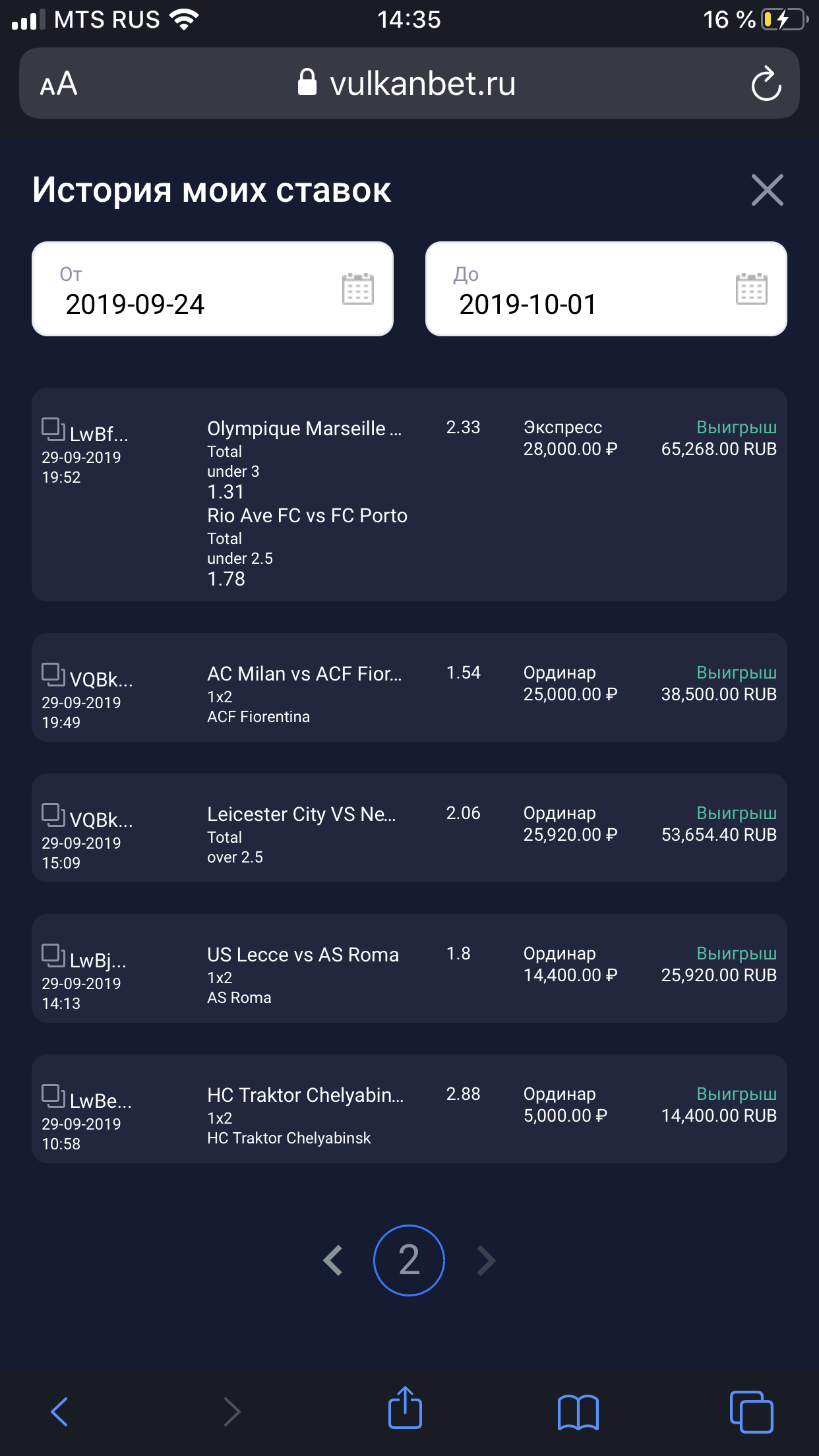Open Safari bookmarks
Screen dimensions: 819x1456
pos(578,1412)
